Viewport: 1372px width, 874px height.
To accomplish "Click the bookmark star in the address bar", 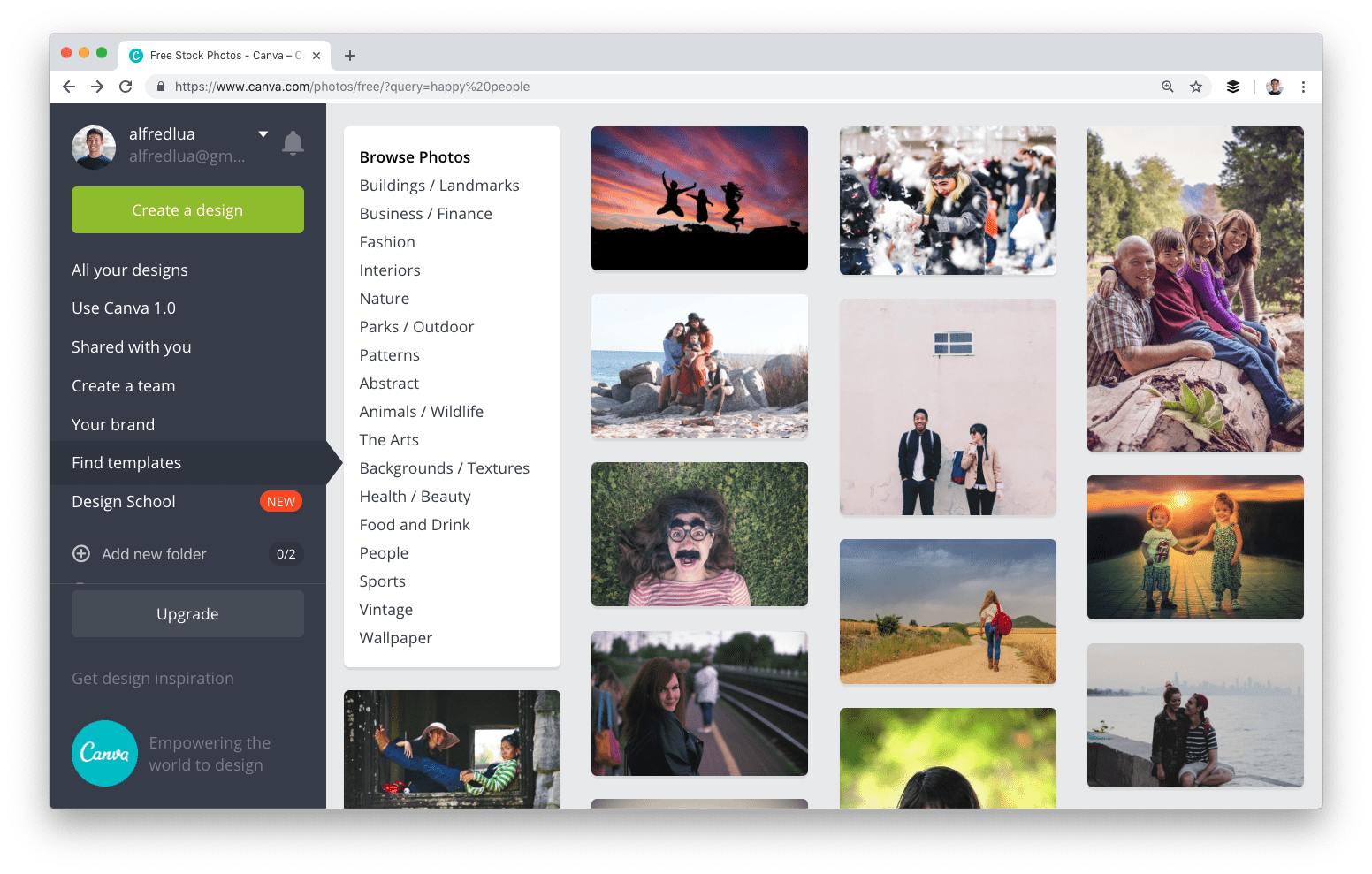I will 1197,87.
